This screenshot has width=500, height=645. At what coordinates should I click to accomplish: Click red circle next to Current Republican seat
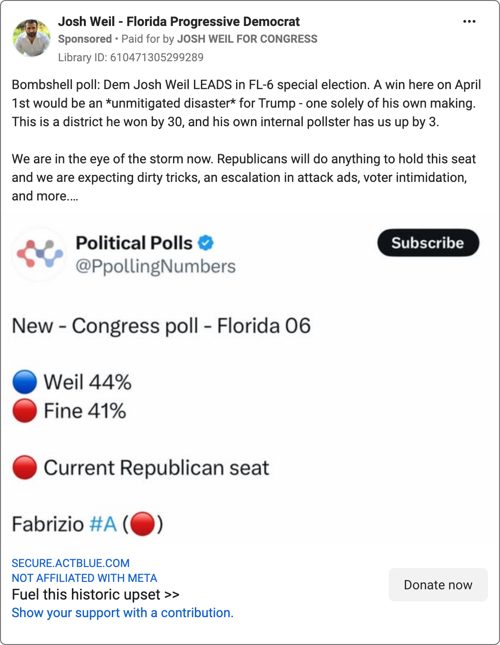click(25, 467)
